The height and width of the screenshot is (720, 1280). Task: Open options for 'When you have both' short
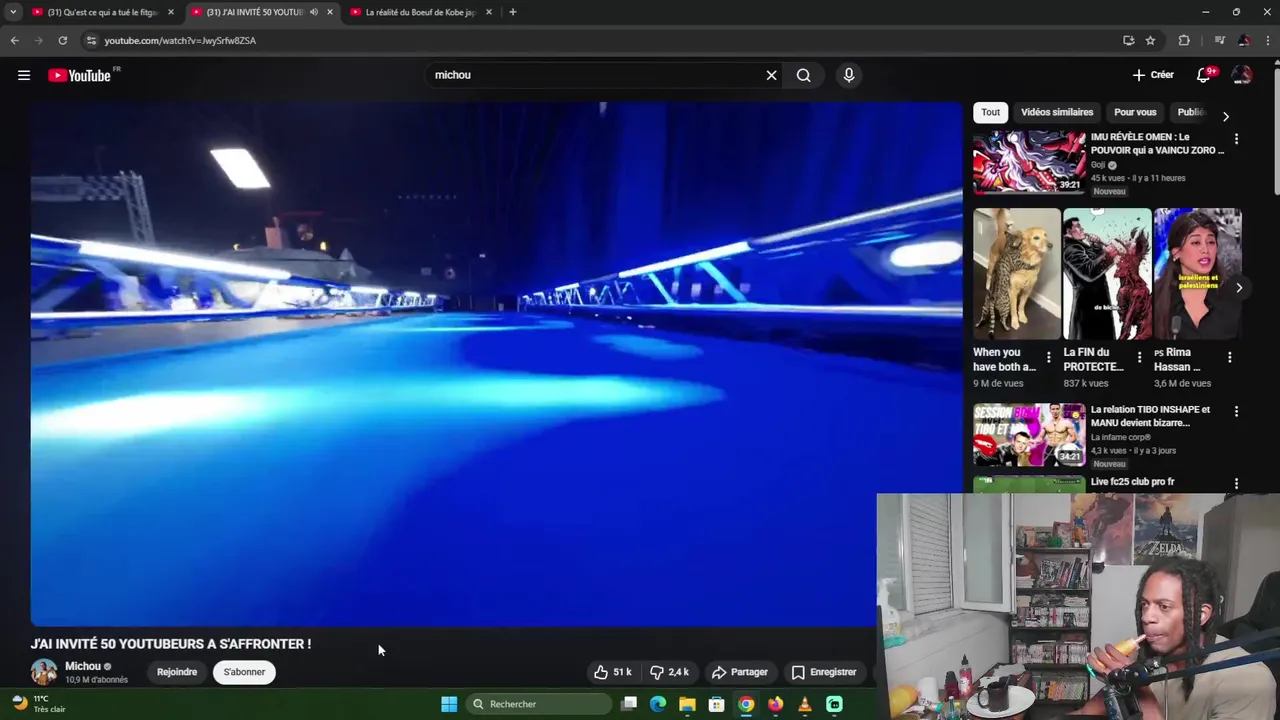[x=1048, y=357]
